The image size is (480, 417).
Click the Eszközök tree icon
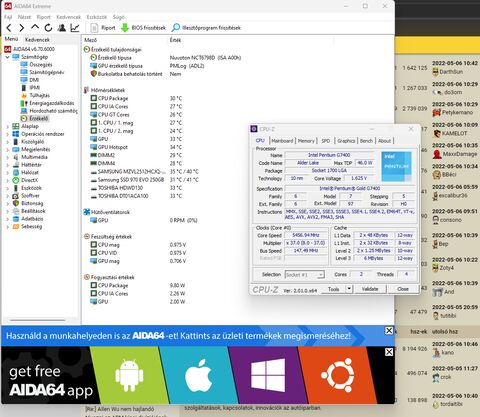[16, 188]
